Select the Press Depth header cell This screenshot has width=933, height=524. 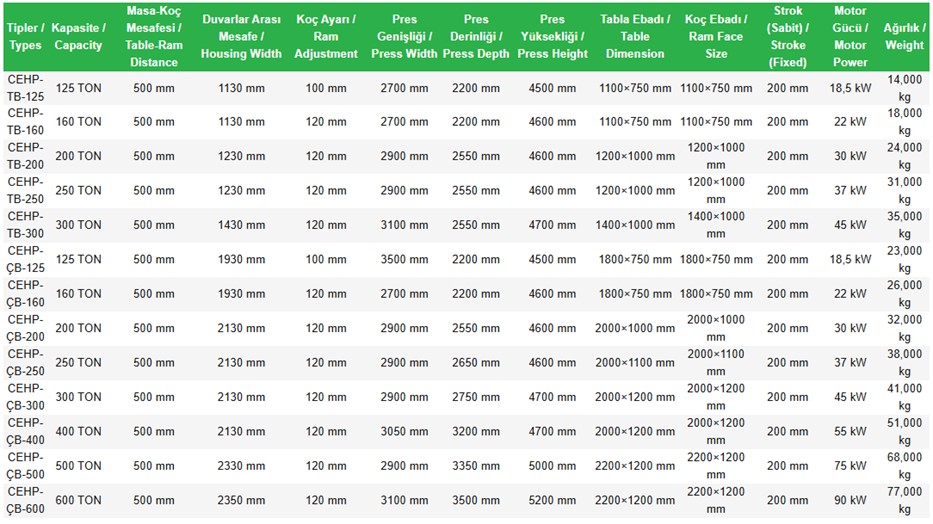click(476, 37)
